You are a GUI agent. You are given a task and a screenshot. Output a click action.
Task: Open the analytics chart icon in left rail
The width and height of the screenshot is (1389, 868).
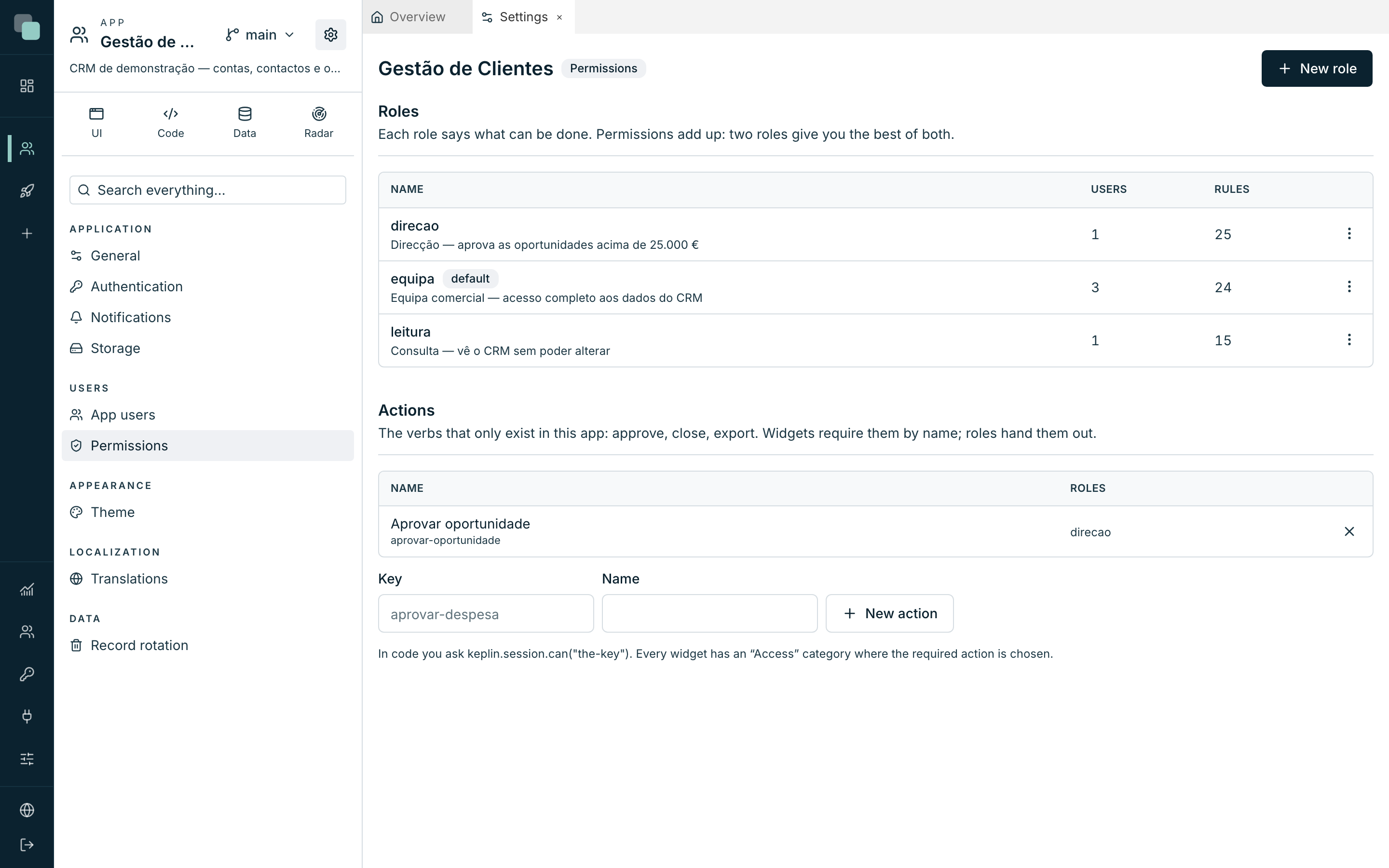click(27, 590)
